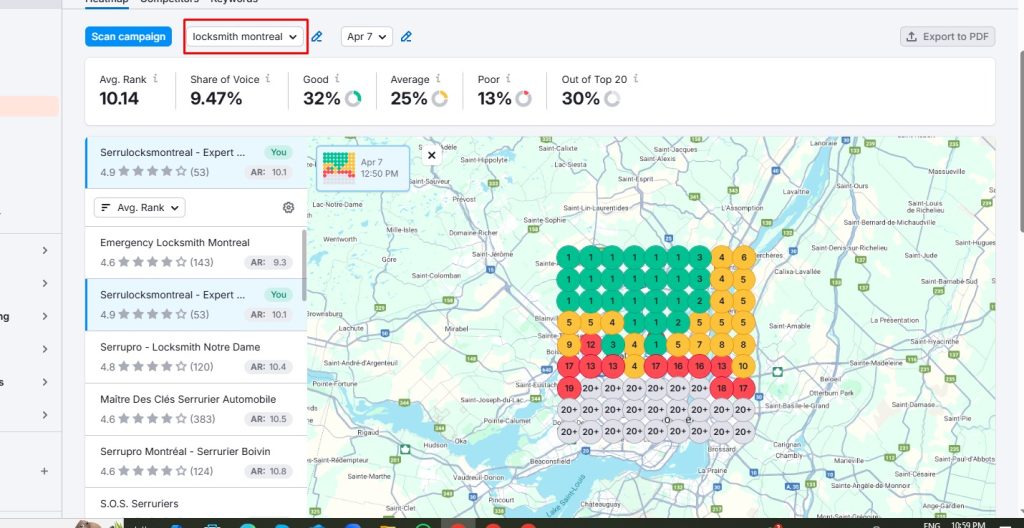Select S.O.S. Serruriers in the list
The width and height of the screenshot is (1024, 528).
pos(194,503)
